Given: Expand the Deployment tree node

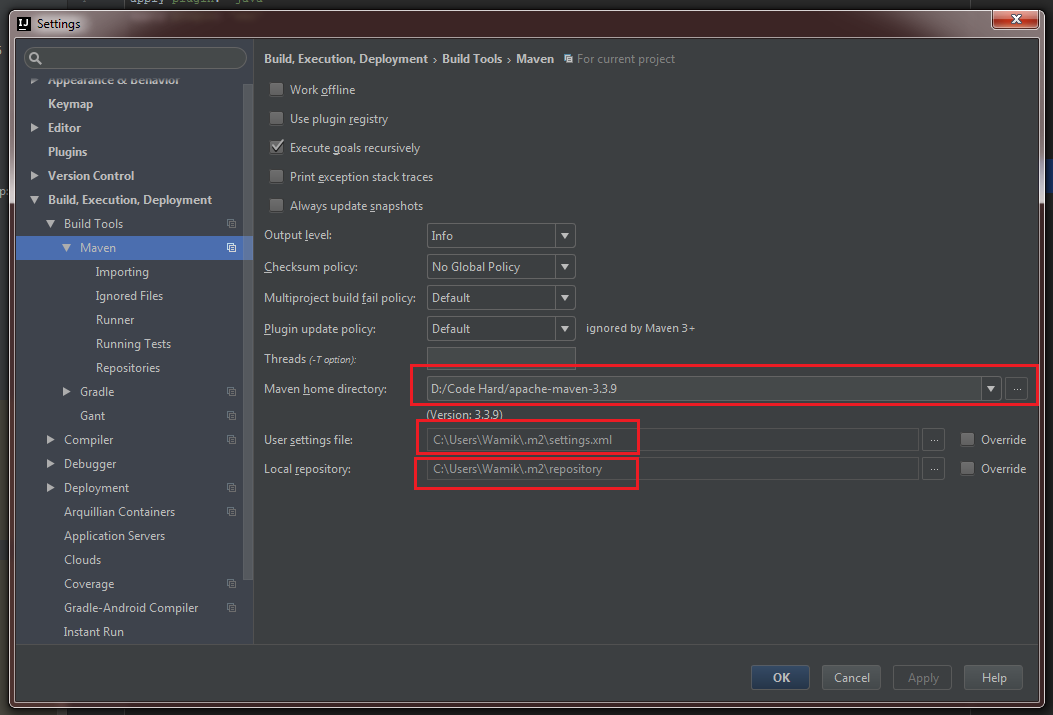Looking at the screenshot, I should click(x=51, y=487).
